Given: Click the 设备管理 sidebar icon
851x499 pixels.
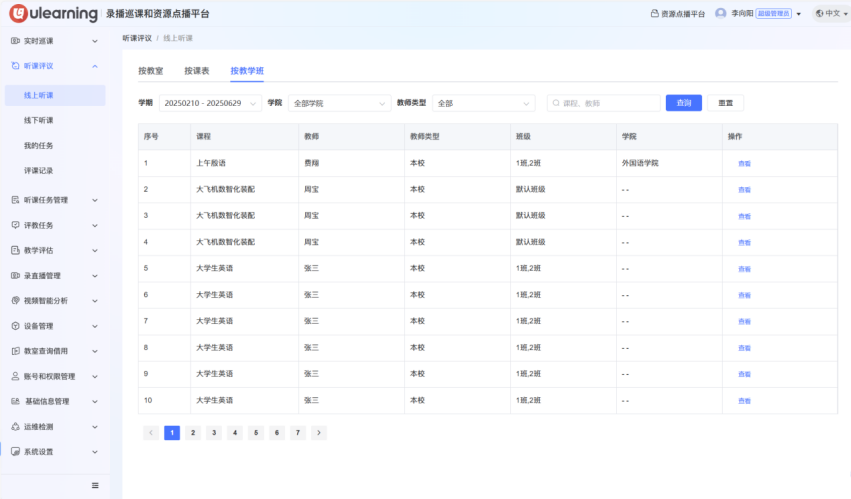Looking at the screenshot, I should click(x=15, y=326).
